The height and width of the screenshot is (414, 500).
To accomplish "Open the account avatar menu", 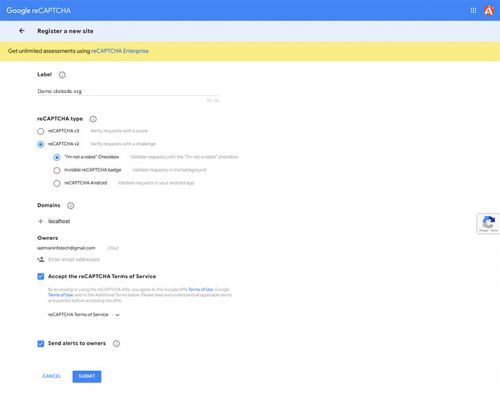I will point(489,11).
